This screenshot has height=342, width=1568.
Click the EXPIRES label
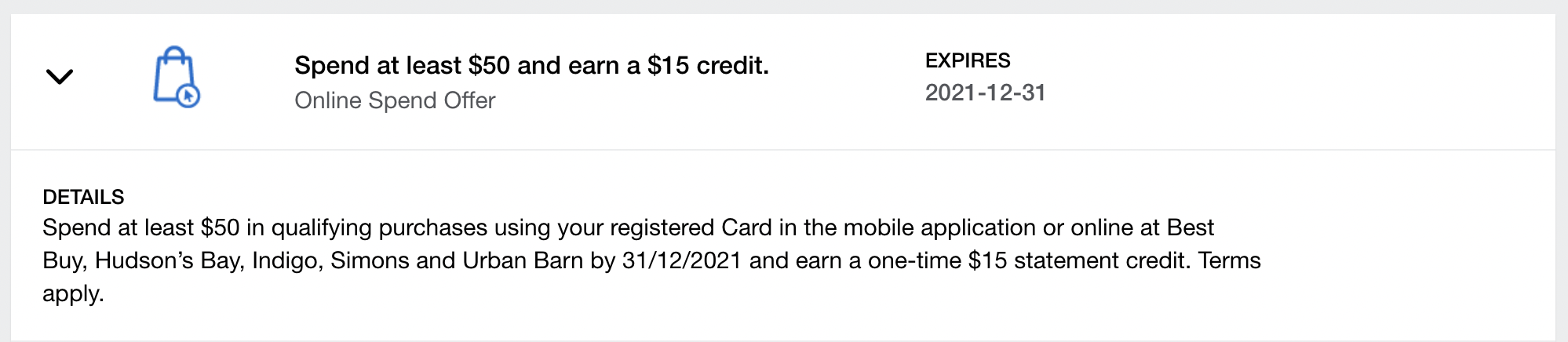point(967,60)
